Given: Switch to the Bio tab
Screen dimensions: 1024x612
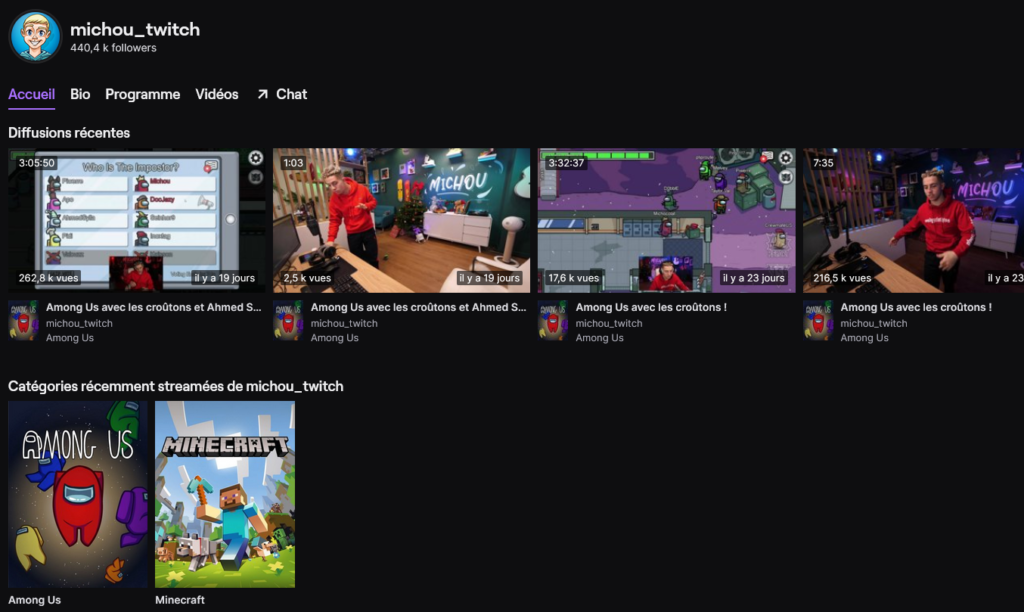Looking at the screenshot, I should [x=80, y=94].
